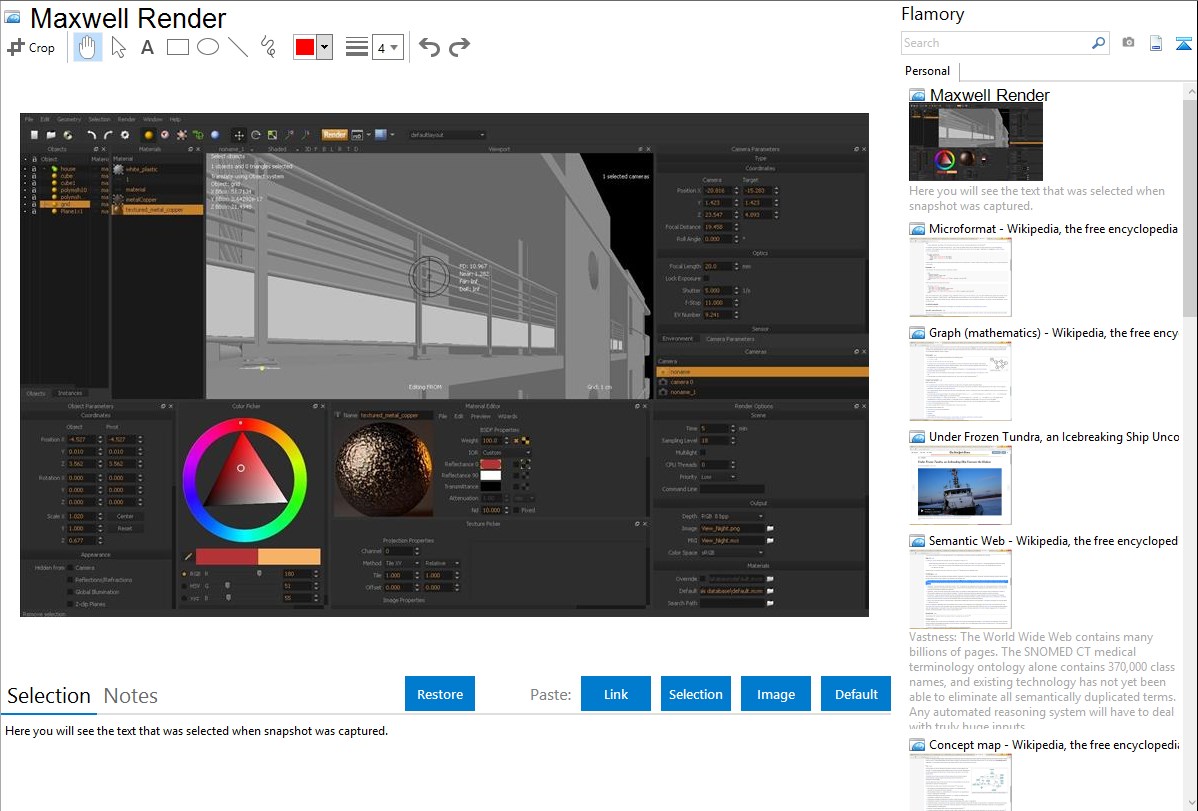Capture a snapshot with the camera icon
Viewport: 1198px width, 811px height.
[x=1128, y=43]
